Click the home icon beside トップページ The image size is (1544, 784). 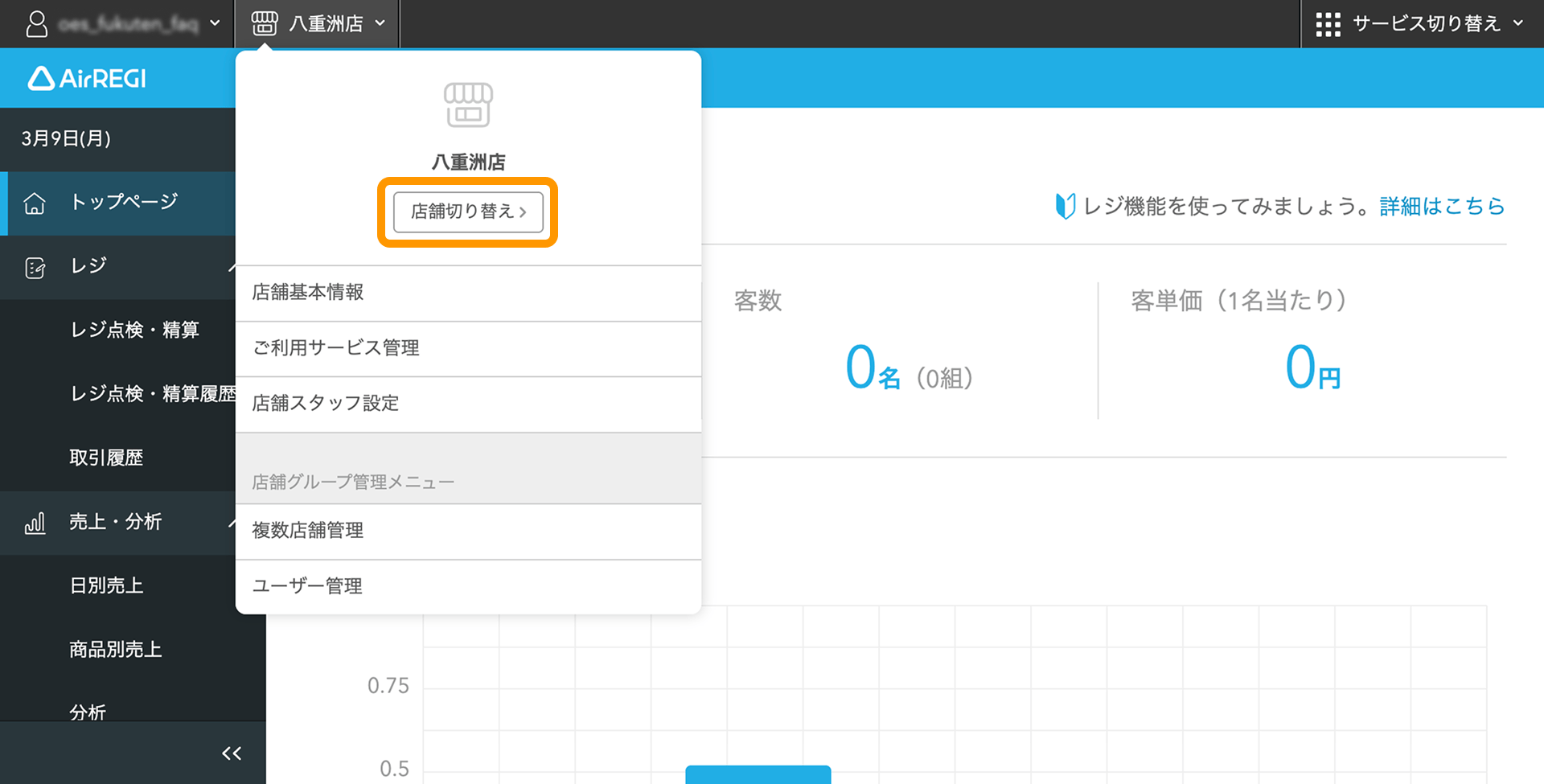point(35,203)
